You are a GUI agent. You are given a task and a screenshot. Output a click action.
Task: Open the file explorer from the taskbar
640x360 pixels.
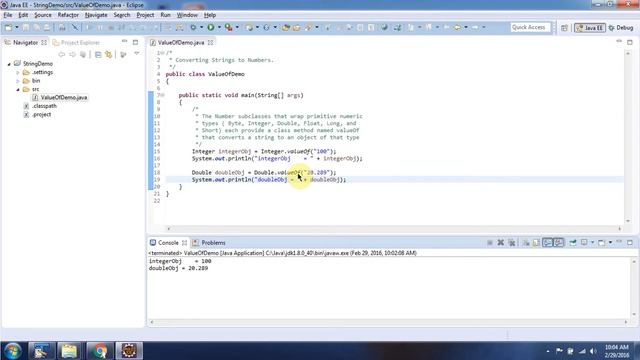69,351
